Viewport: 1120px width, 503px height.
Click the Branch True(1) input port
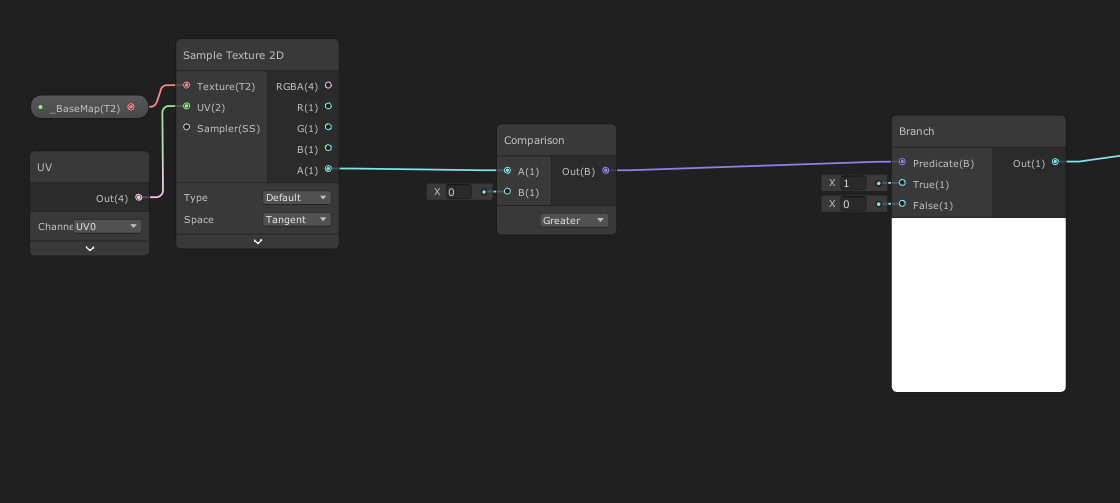[902, 183]
